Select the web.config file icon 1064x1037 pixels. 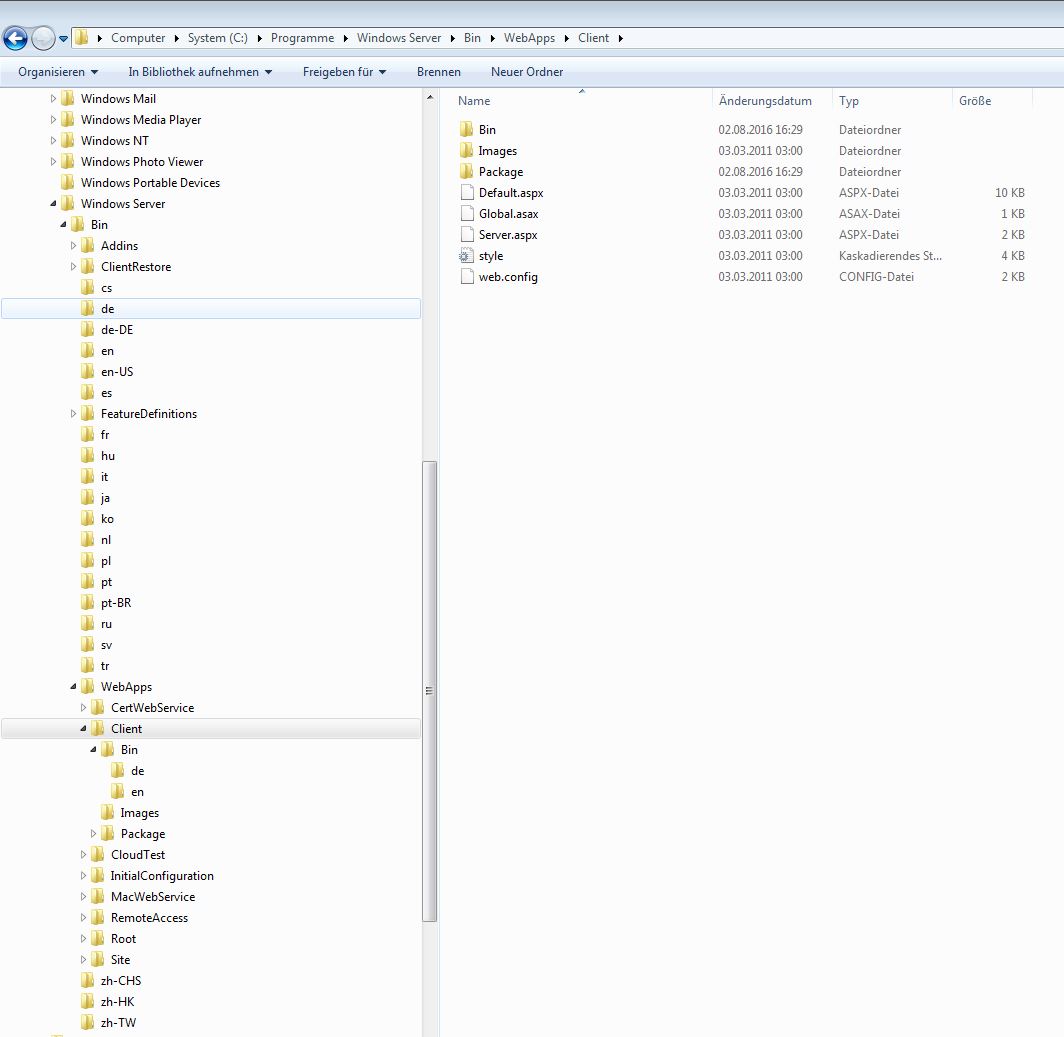465,277
